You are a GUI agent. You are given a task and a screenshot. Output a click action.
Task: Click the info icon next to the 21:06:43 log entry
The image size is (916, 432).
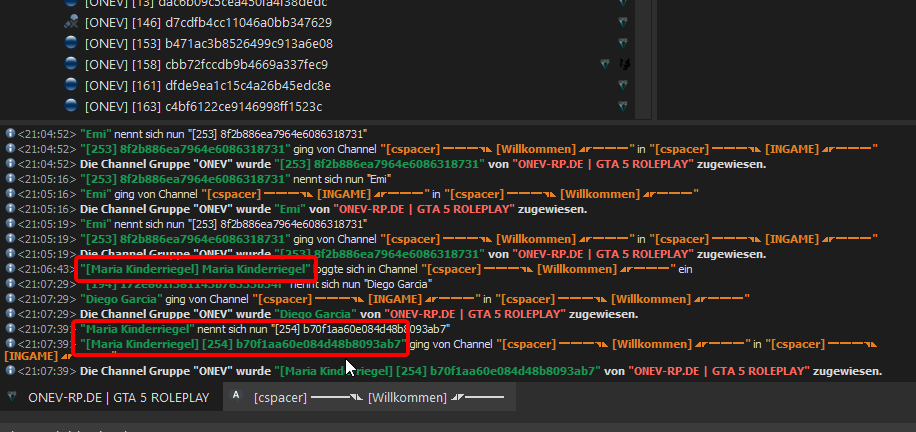tap(10, 269)
